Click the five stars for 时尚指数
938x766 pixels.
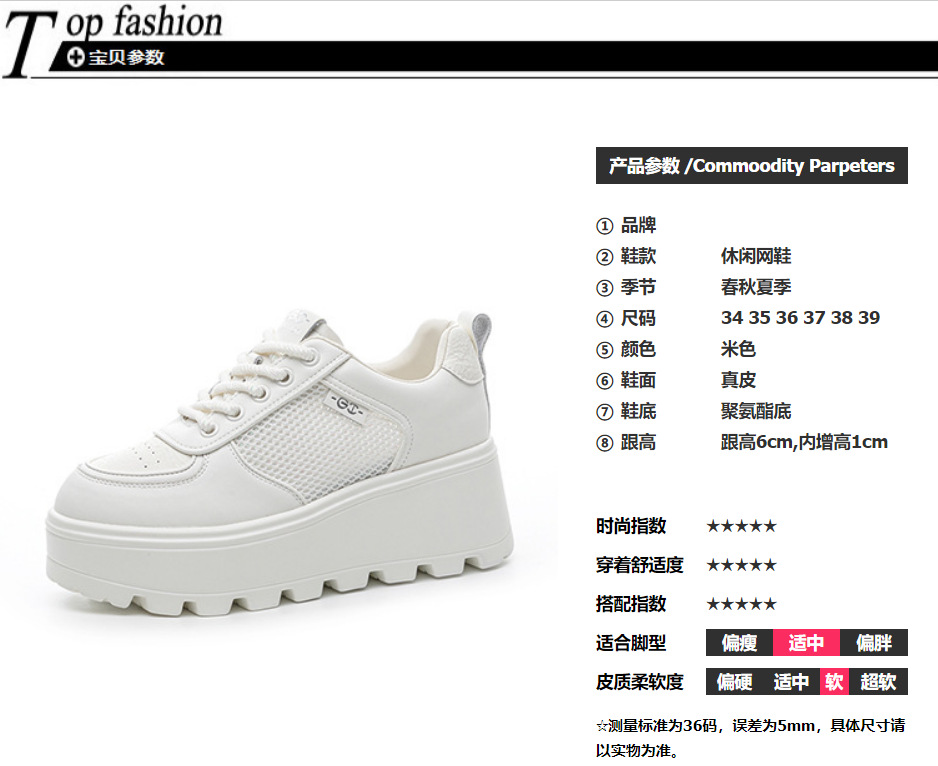pyautogui.click(x=741, y=527)
